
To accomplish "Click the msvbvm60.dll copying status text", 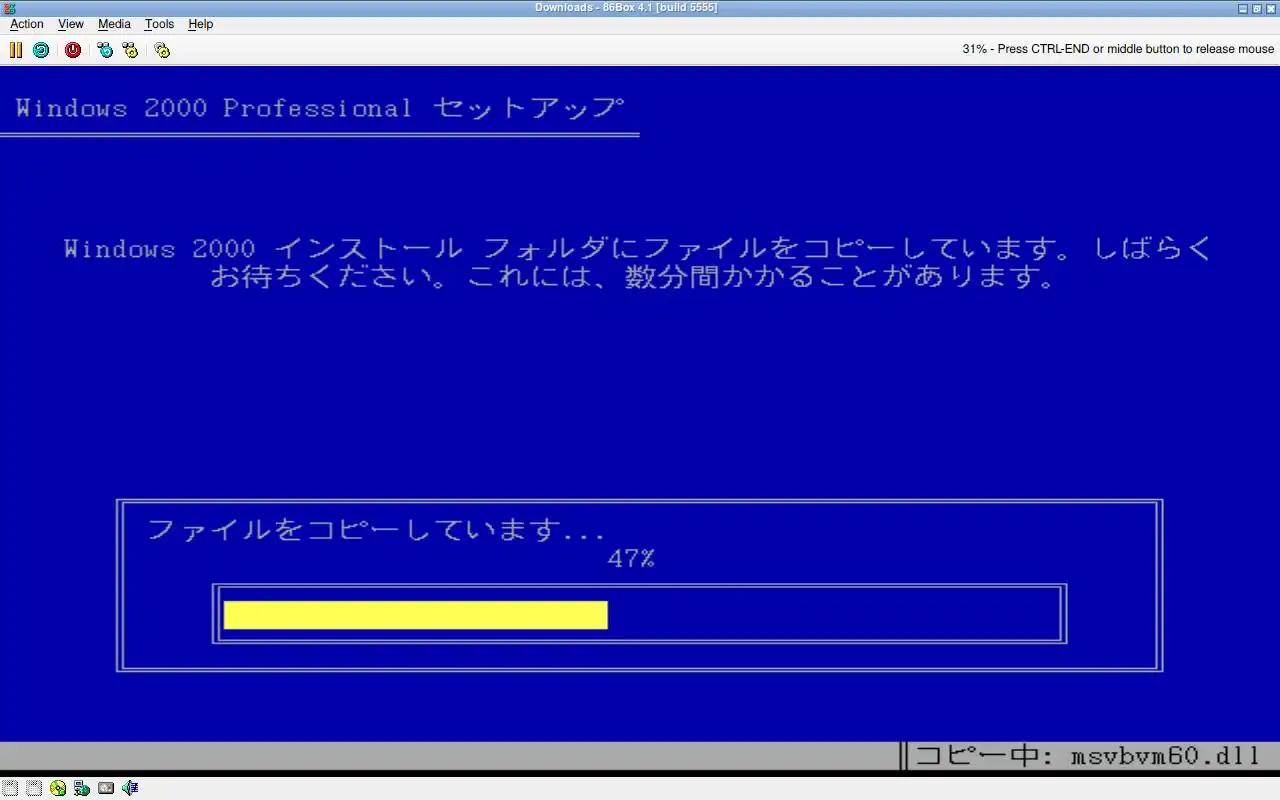I will point(1088,755).
